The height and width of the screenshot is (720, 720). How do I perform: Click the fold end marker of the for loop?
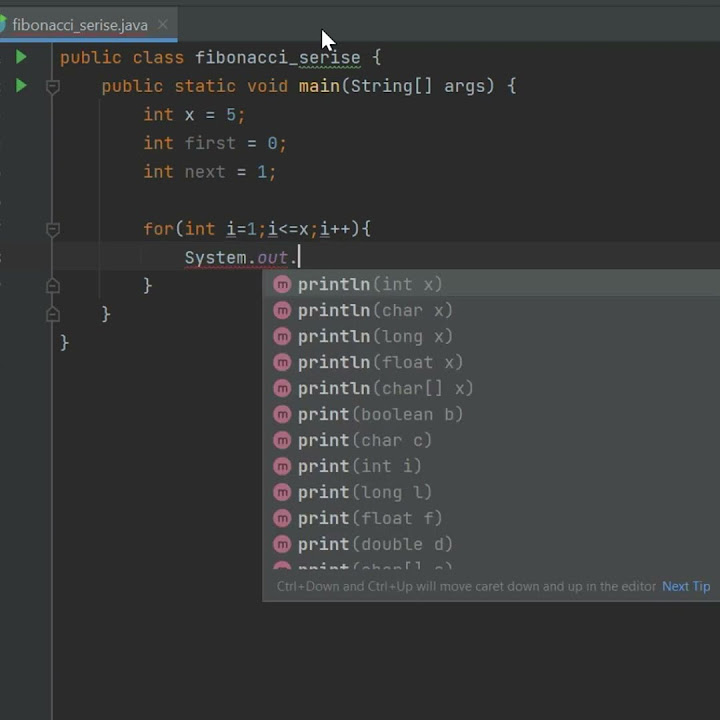53,286
